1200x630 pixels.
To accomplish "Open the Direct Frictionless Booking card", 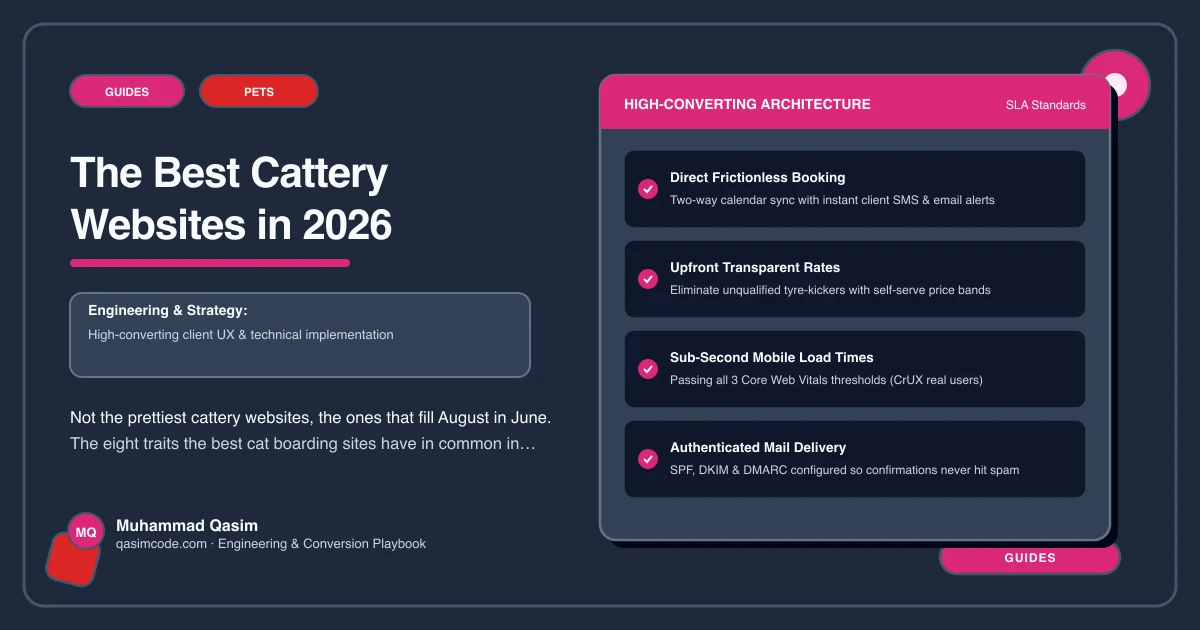I will click(x=855, y=189).
